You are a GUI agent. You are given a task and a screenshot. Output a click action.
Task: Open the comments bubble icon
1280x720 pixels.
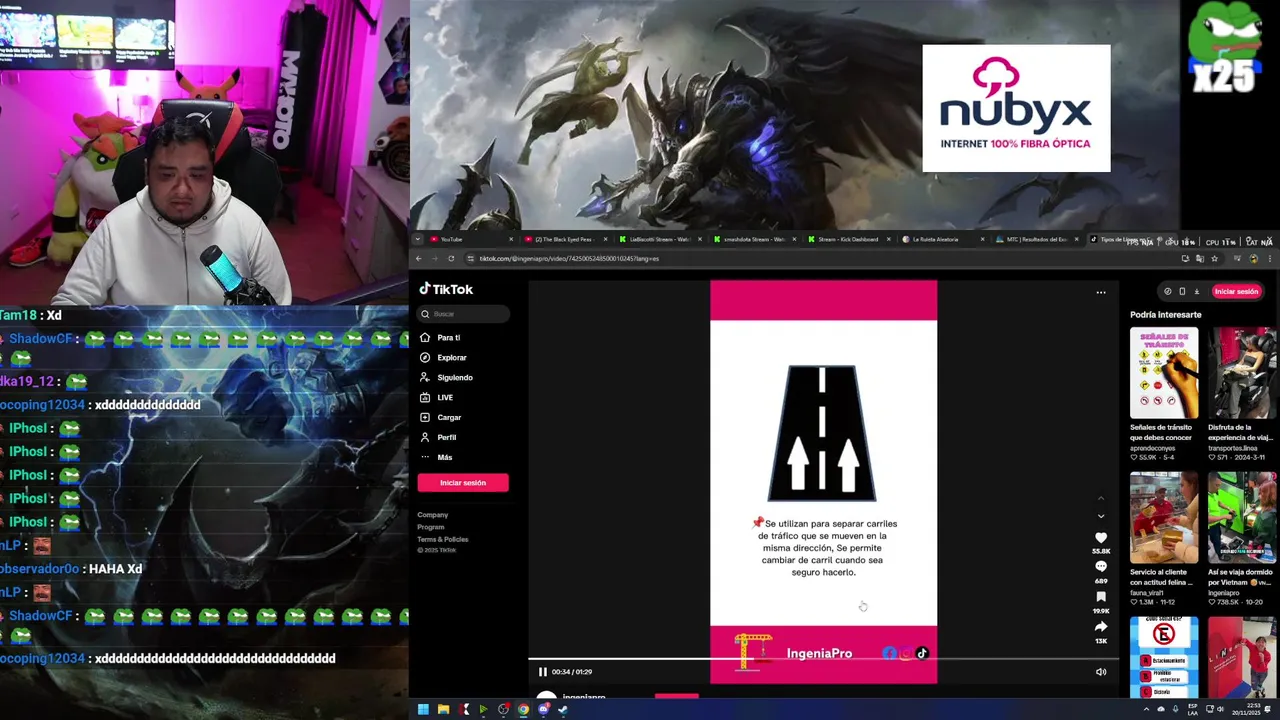point(1101,567)
